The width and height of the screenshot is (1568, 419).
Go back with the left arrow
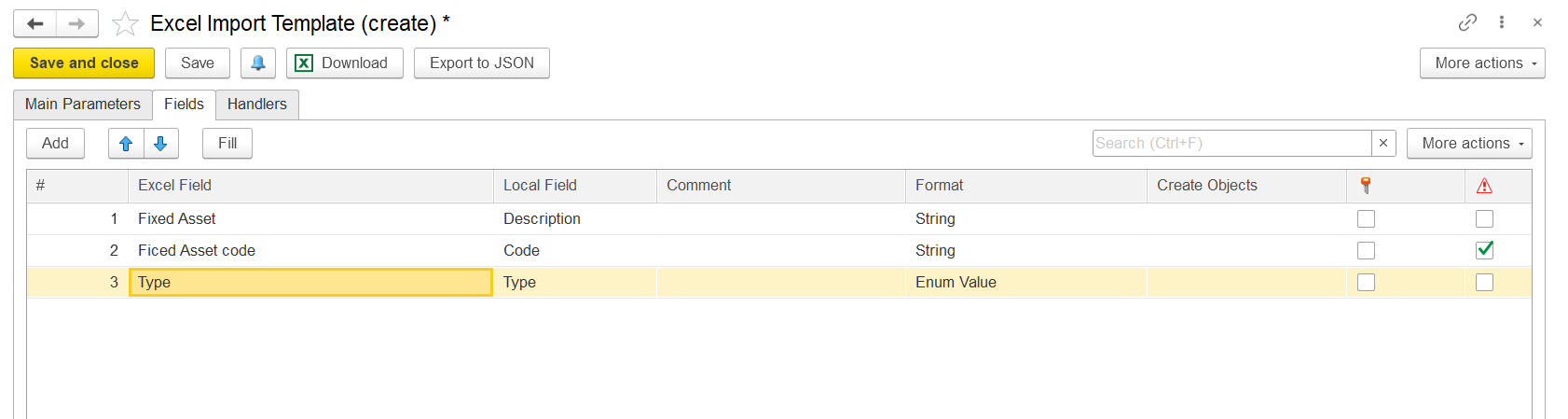point(35,23)
